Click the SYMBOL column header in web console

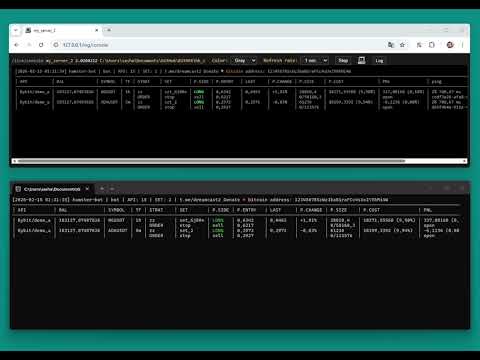click(x=108, y=81)
